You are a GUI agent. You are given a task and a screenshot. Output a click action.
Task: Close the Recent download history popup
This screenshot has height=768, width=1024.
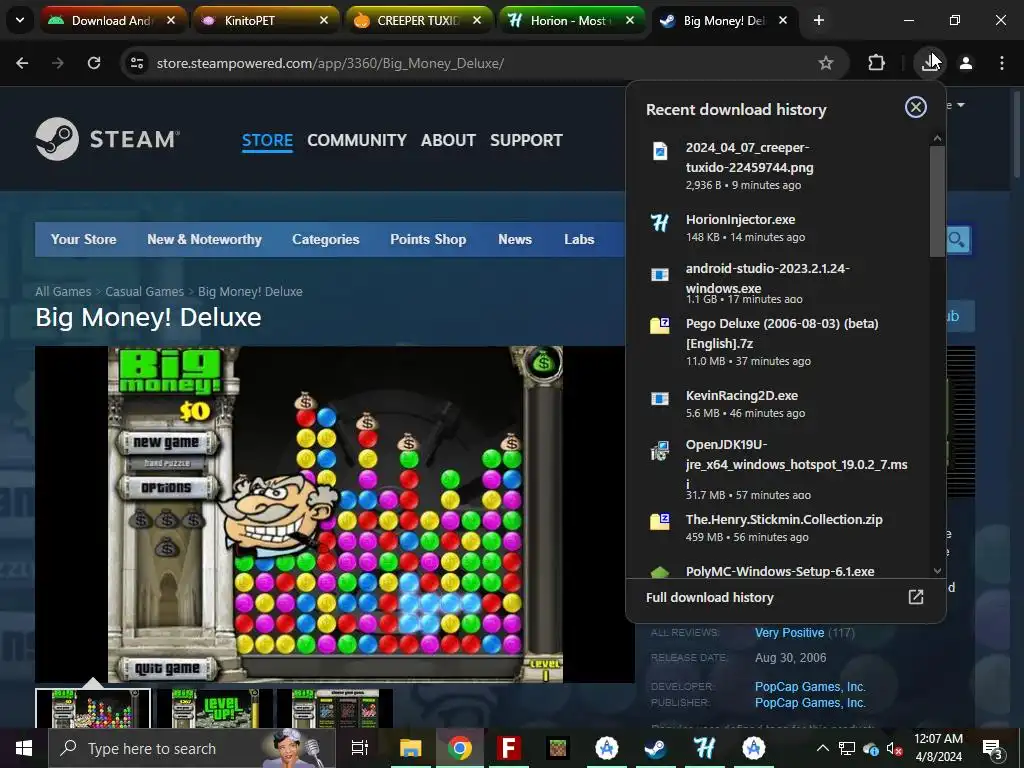pos(916,107)
